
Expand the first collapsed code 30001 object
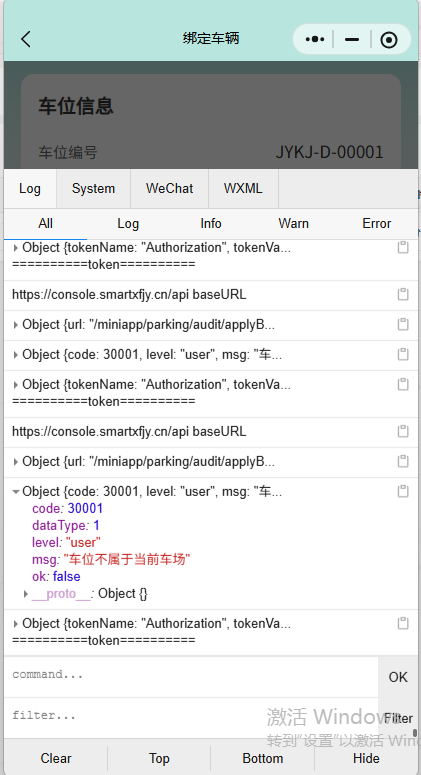[16, 355]
